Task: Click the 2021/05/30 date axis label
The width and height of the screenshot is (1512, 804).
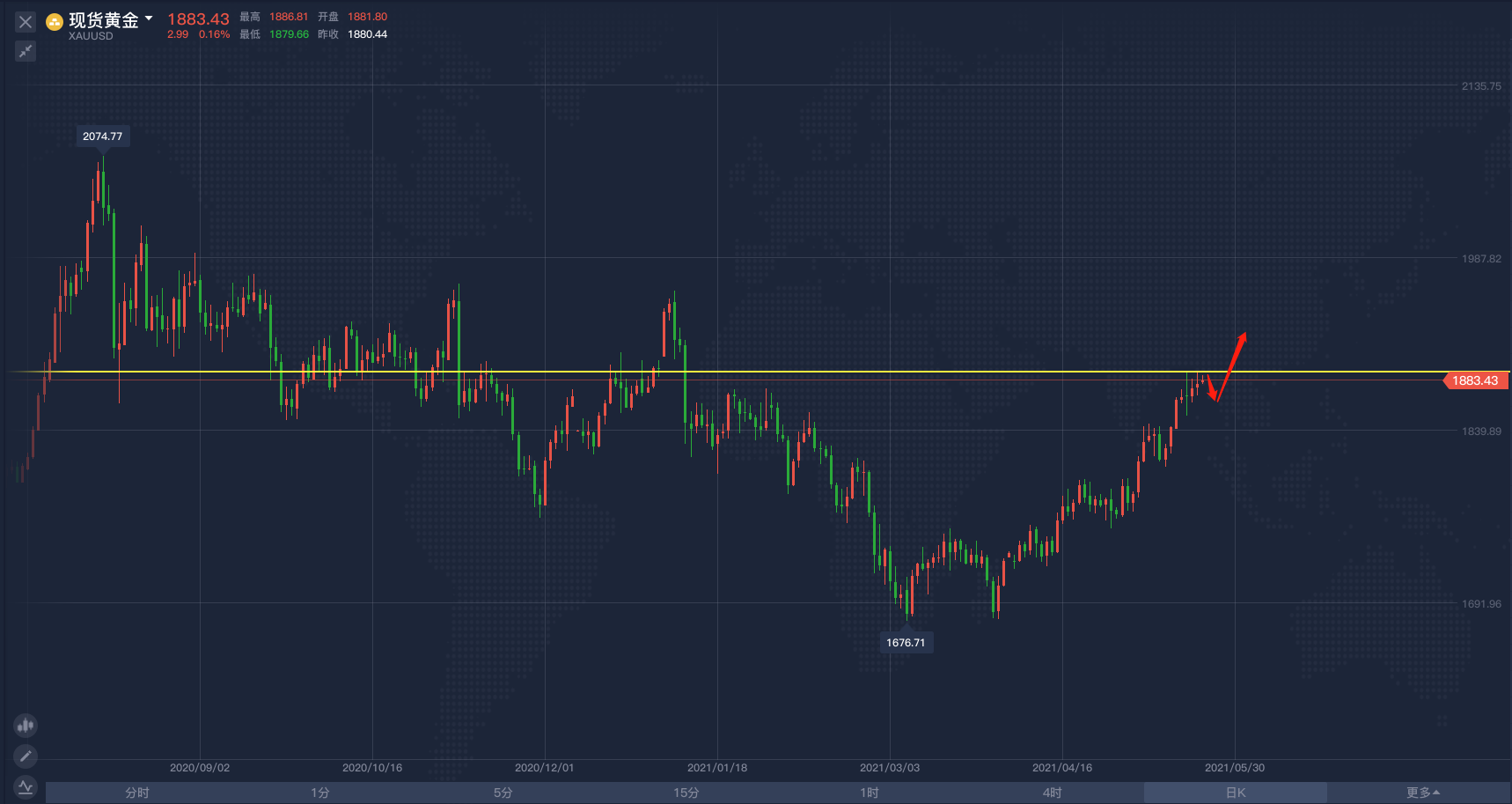Action: click(1235, 768)
